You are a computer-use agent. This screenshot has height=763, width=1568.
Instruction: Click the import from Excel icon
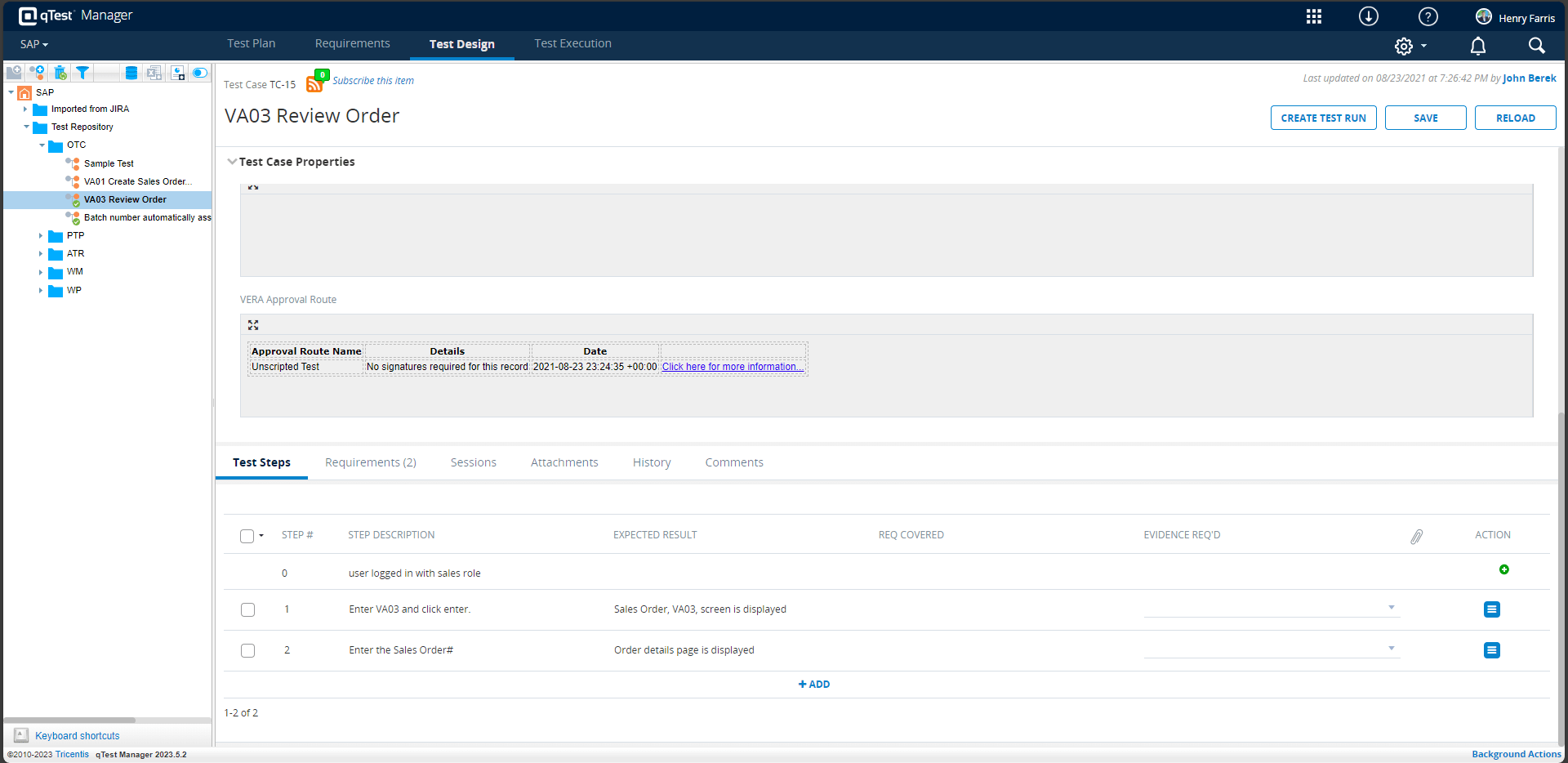[154, 73]
